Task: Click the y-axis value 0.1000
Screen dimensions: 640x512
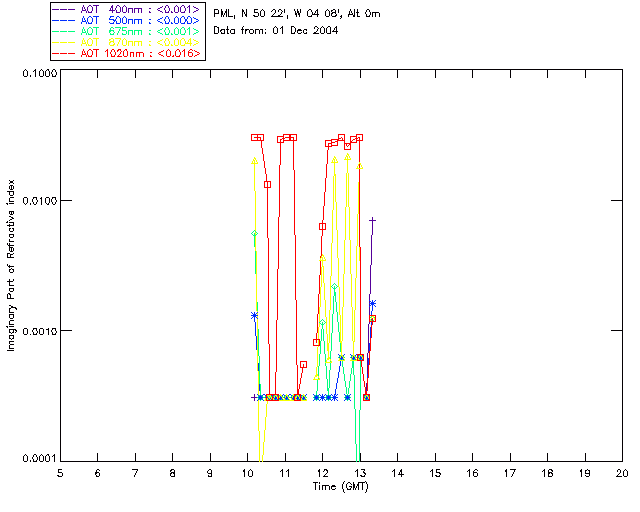Action: (40, 73)
